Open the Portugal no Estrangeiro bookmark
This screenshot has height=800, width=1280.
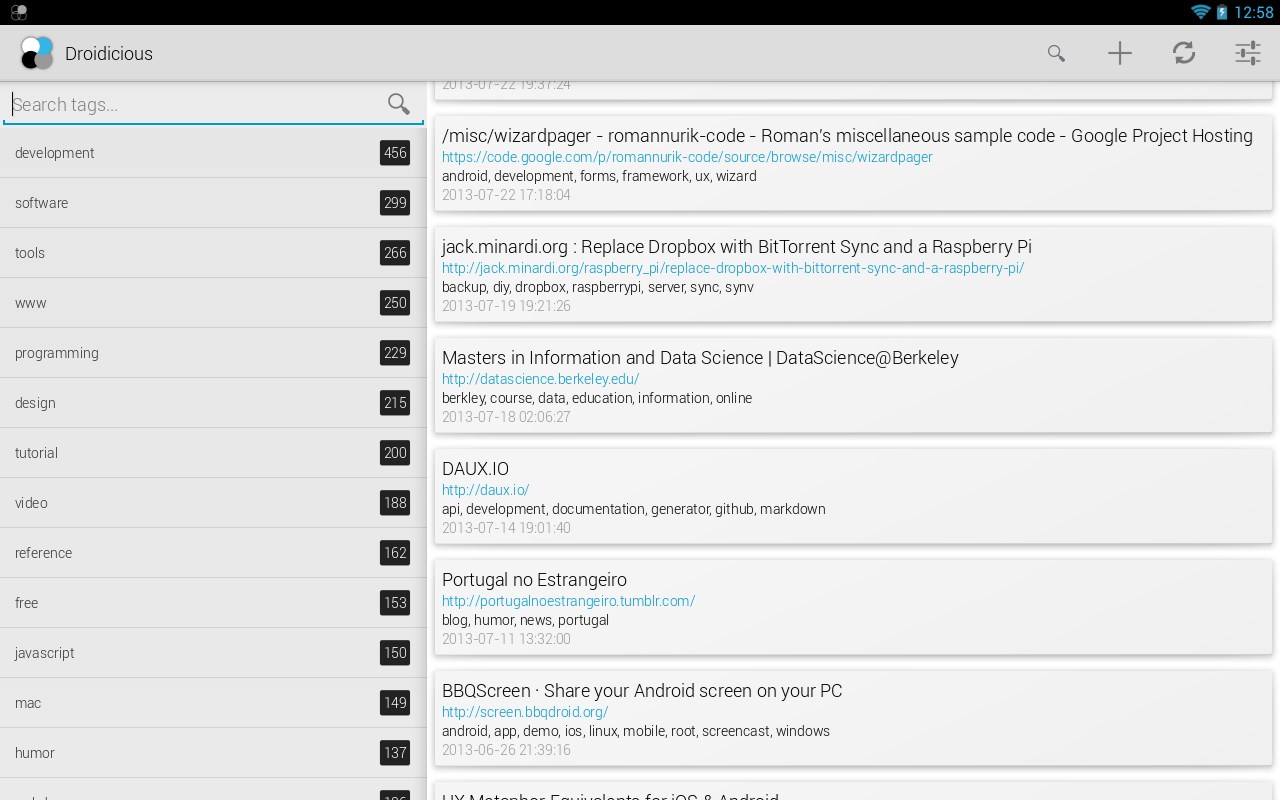point(534,580)
